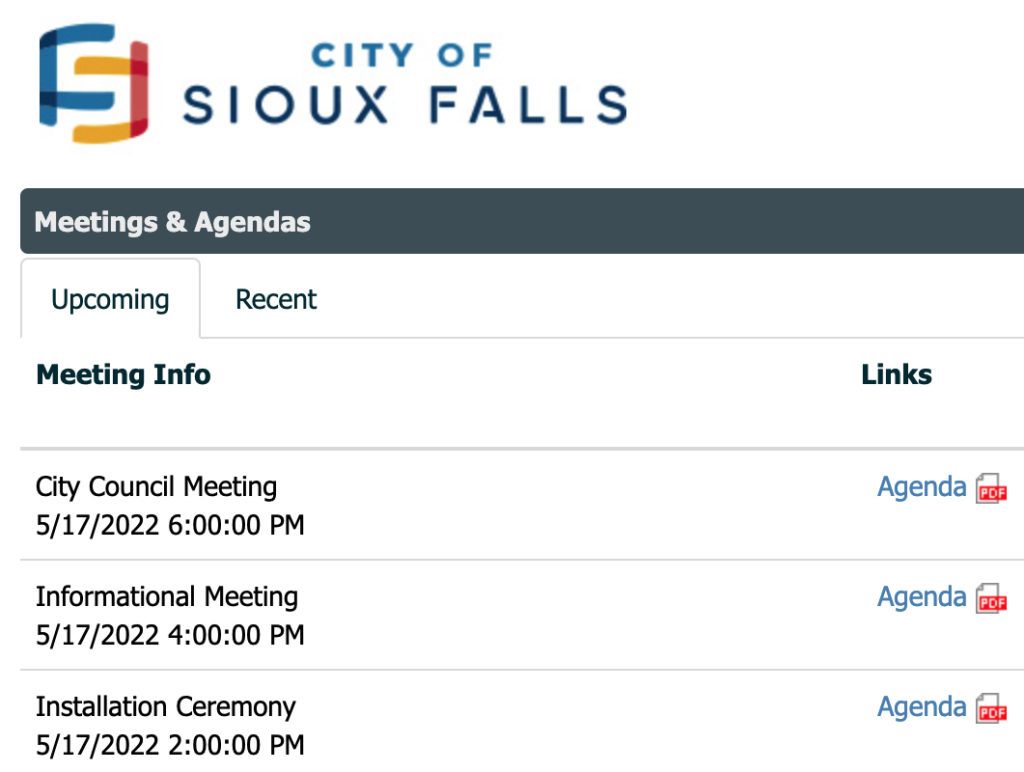Open Installation Ceremony Agenda link
This screenshot has height=772, width=1024.
(921, 707)
